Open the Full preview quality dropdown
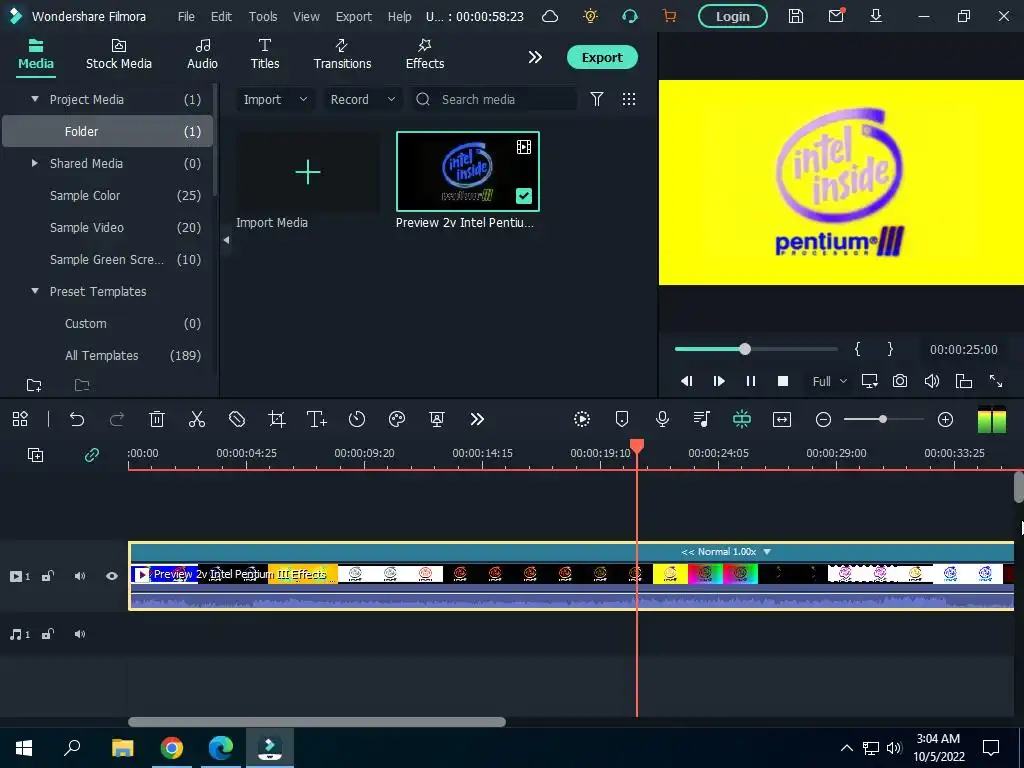Image resolution: width=1024 pixels, height=768 pixels. tap(829, 381)
